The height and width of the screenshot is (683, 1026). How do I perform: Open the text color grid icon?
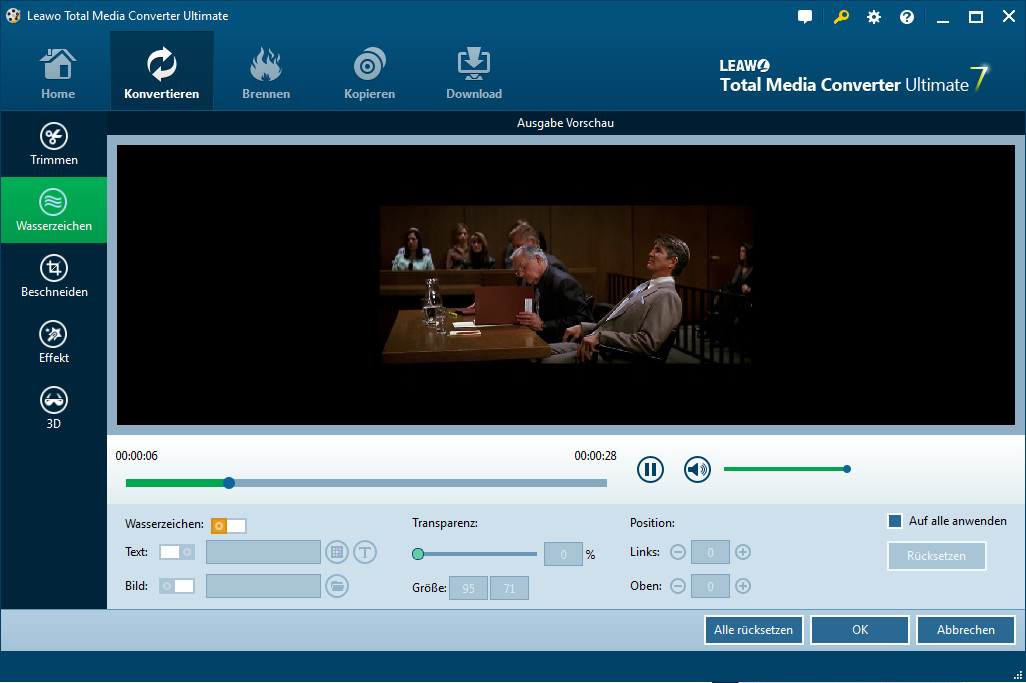337,552
